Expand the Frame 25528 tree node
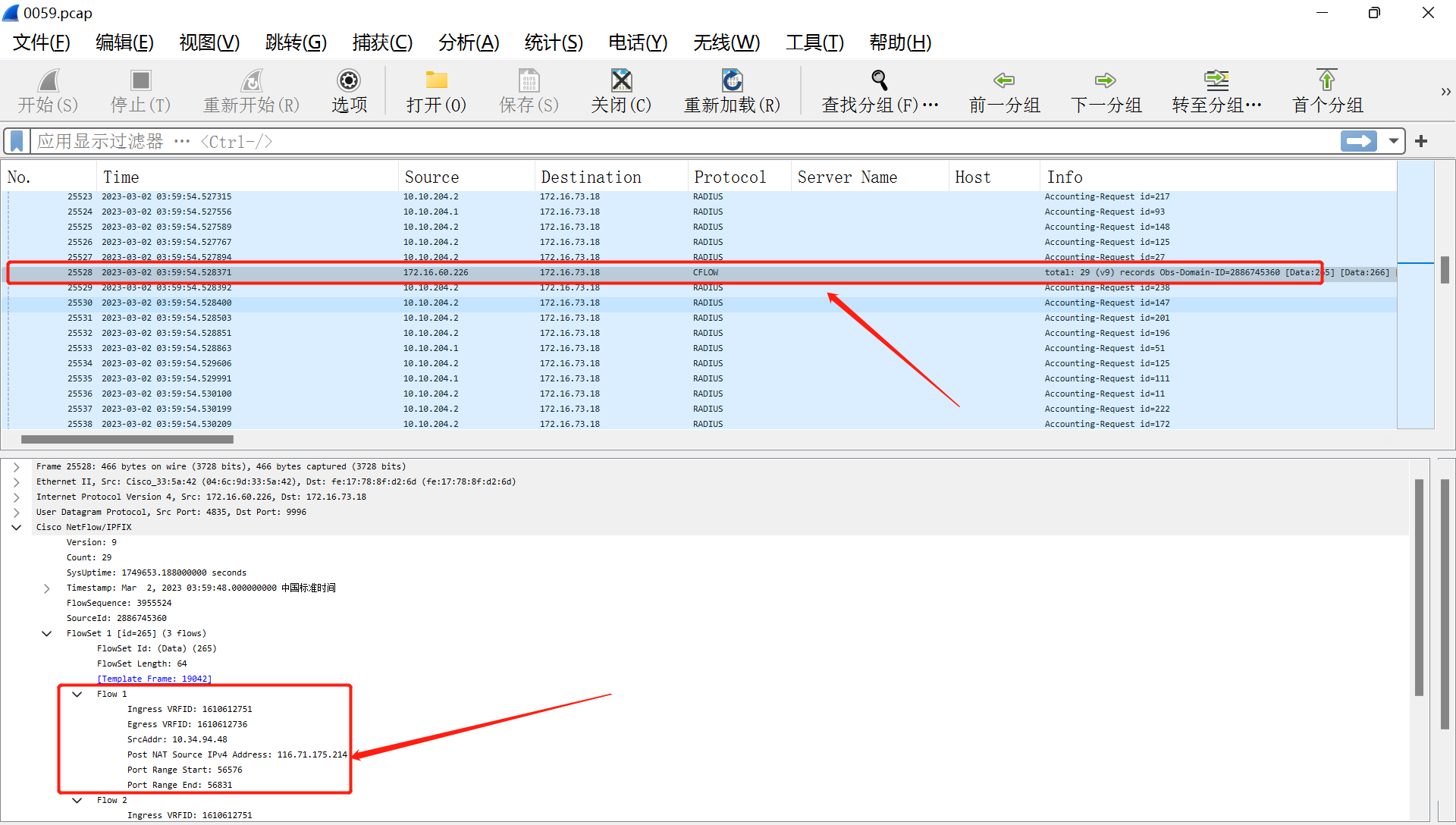The image size is (1456, 825). tap(17, 467)
